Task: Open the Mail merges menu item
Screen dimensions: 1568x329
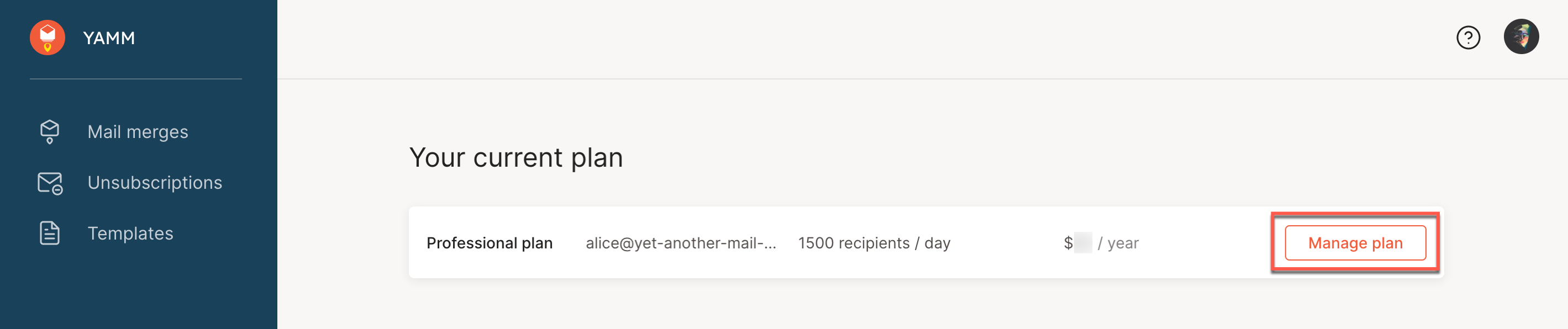Action: [138, 132]
